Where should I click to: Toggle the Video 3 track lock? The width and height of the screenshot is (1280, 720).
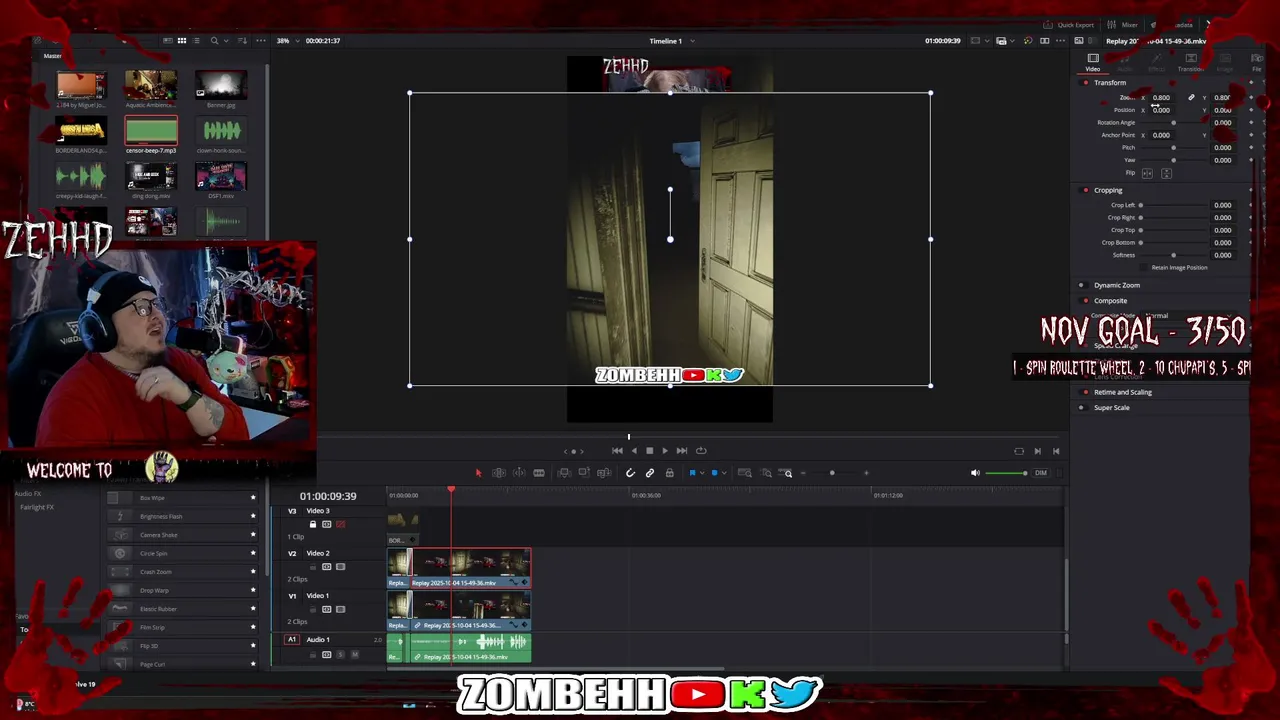pos(312,524)
